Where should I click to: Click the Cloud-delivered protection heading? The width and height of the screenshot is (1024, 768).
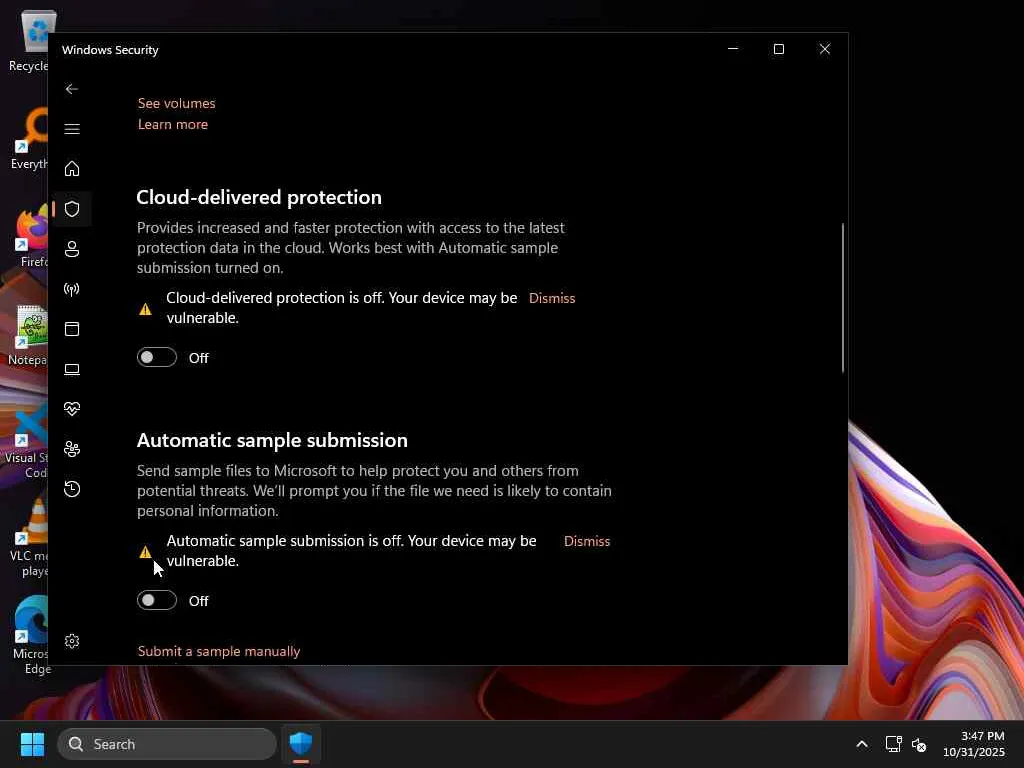pos(259,197)
